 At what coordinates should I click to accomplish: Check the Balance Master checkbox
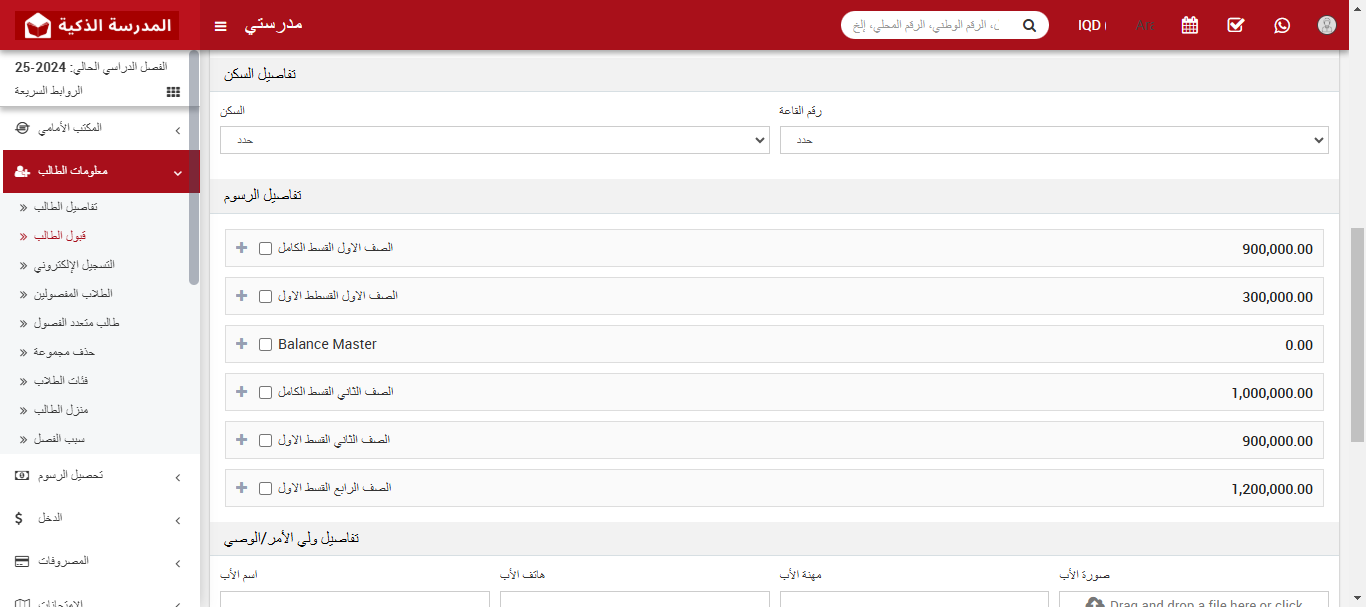click(265, 343)
